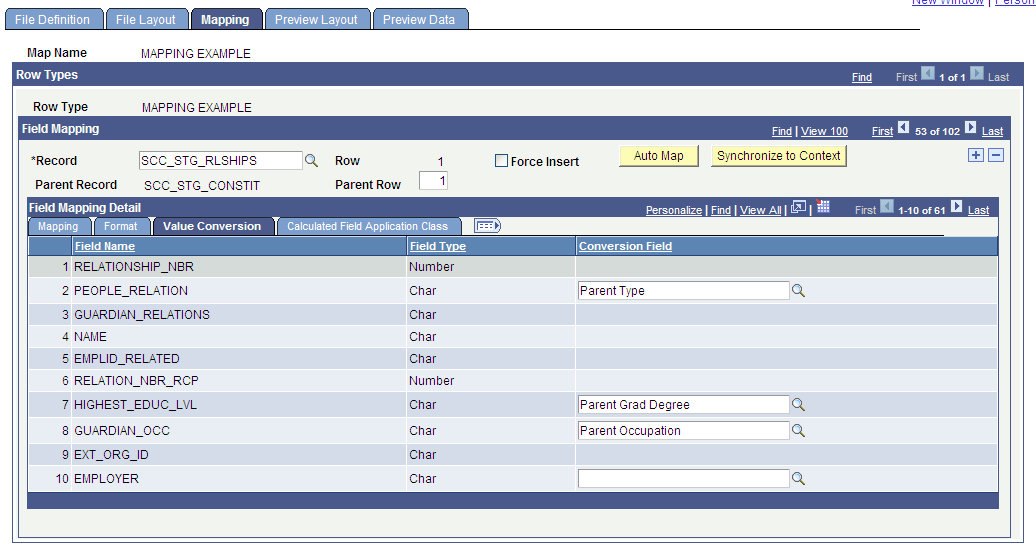Switch to File Definition tab
Screen dimensions: 1036x549
[x=54, y=20]
